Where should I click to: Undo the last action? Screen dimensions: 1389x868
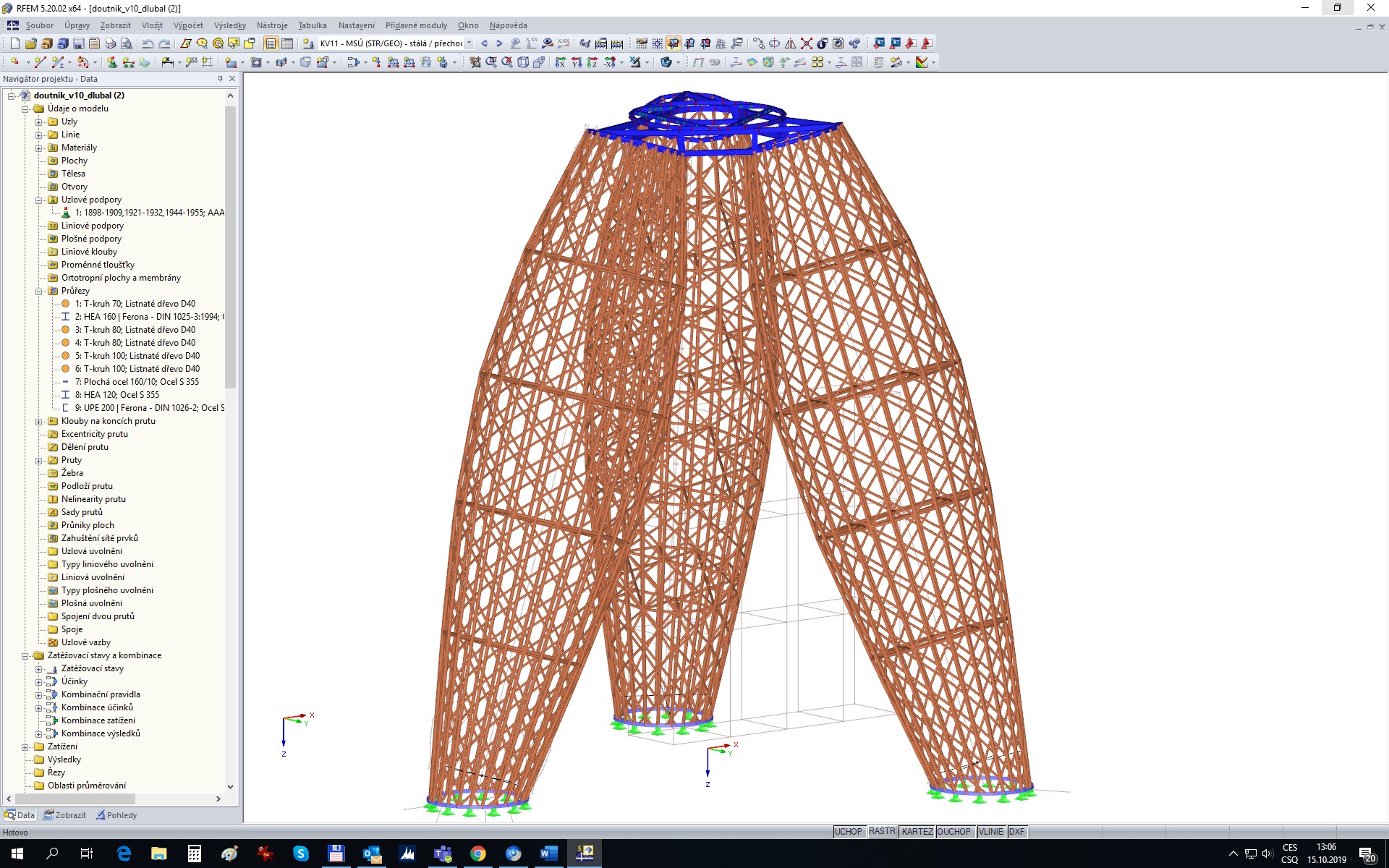tap(148, 43)
